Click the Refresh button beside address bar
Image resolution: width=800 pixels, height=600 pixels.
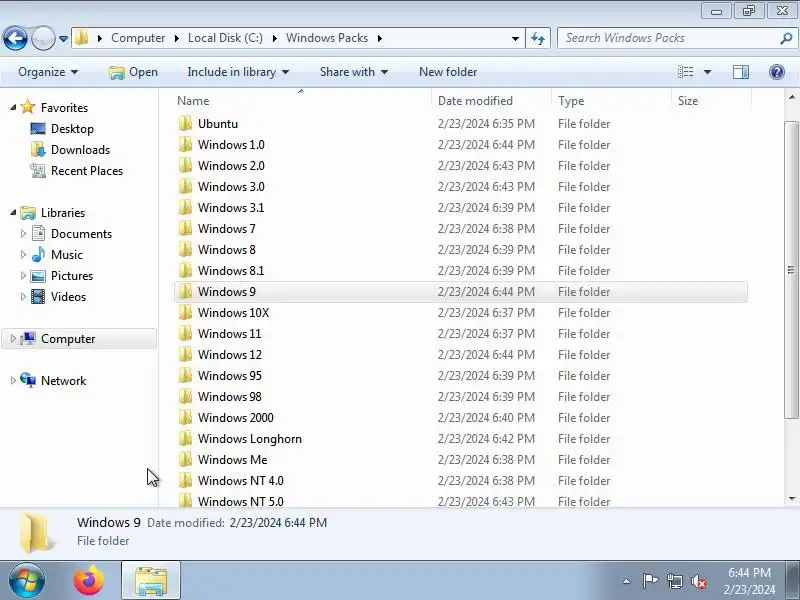538,38
